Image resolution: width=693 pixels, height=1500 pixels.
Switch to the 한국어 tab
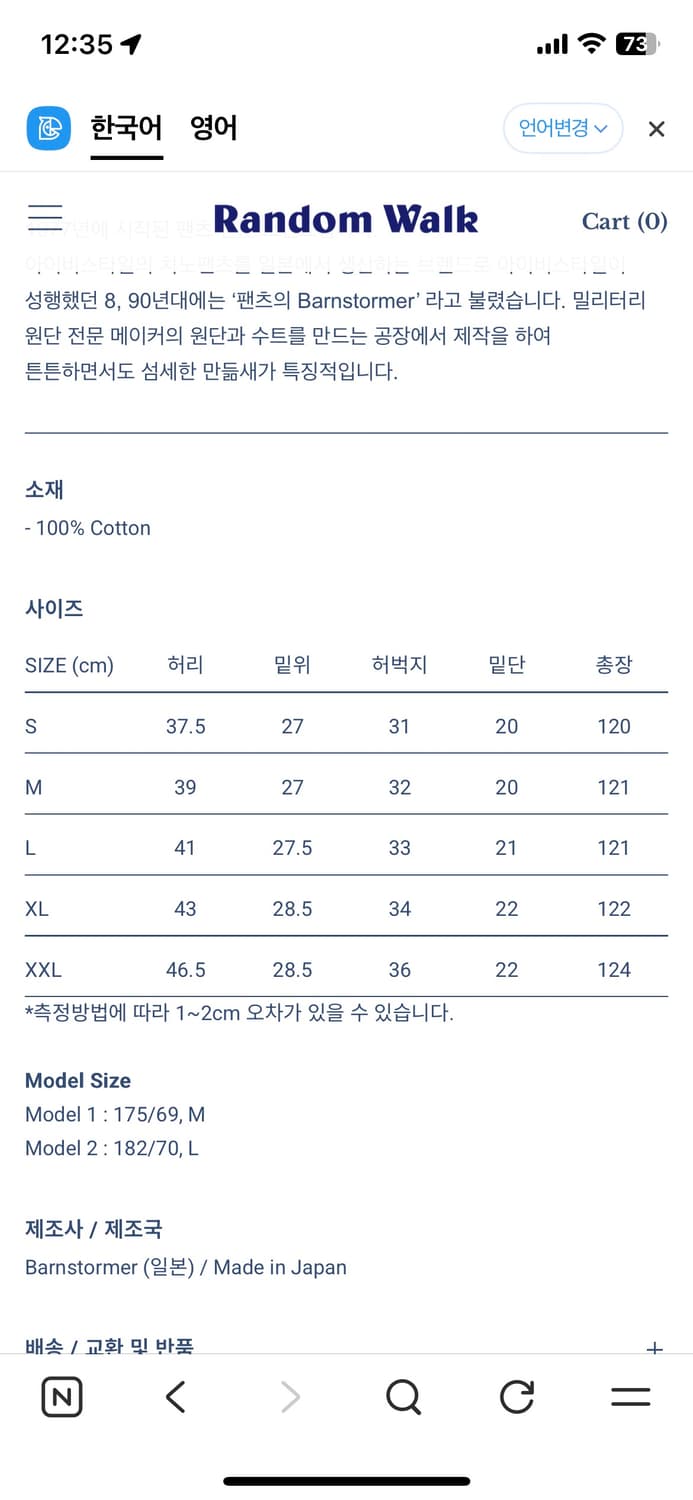tap(126, 128)
